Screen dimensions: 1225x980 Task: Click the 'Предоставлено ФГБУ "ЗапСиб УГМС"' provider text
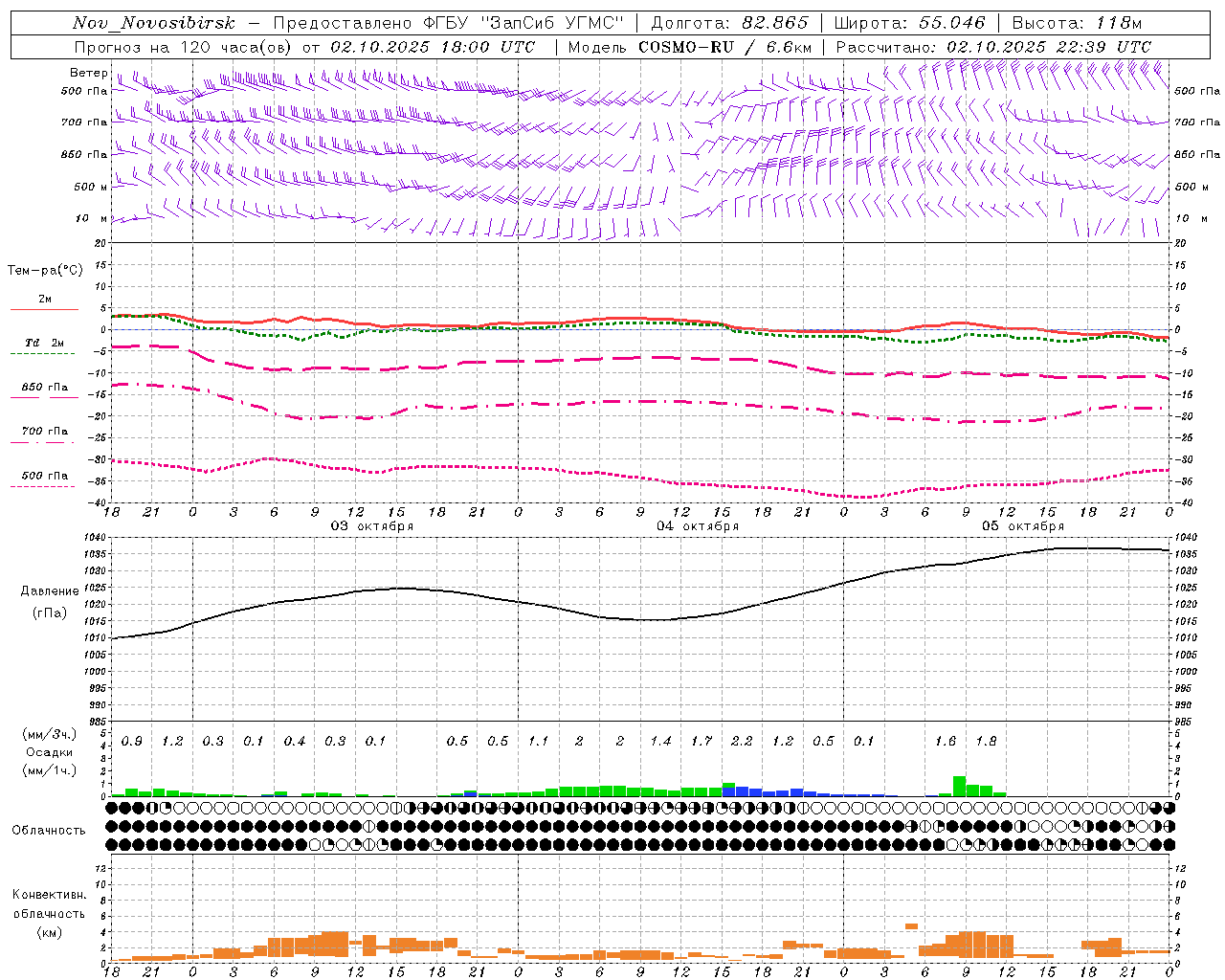448,23
